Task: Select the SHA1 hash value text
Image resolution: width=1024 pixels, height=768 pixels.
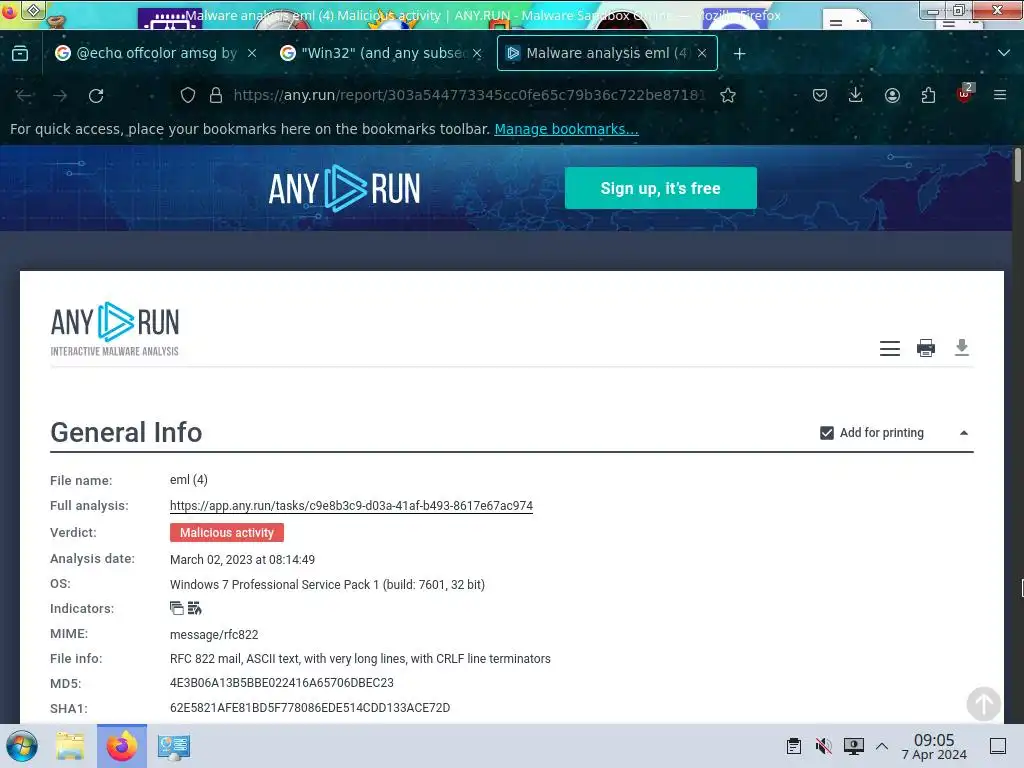Action: [310, 708]
